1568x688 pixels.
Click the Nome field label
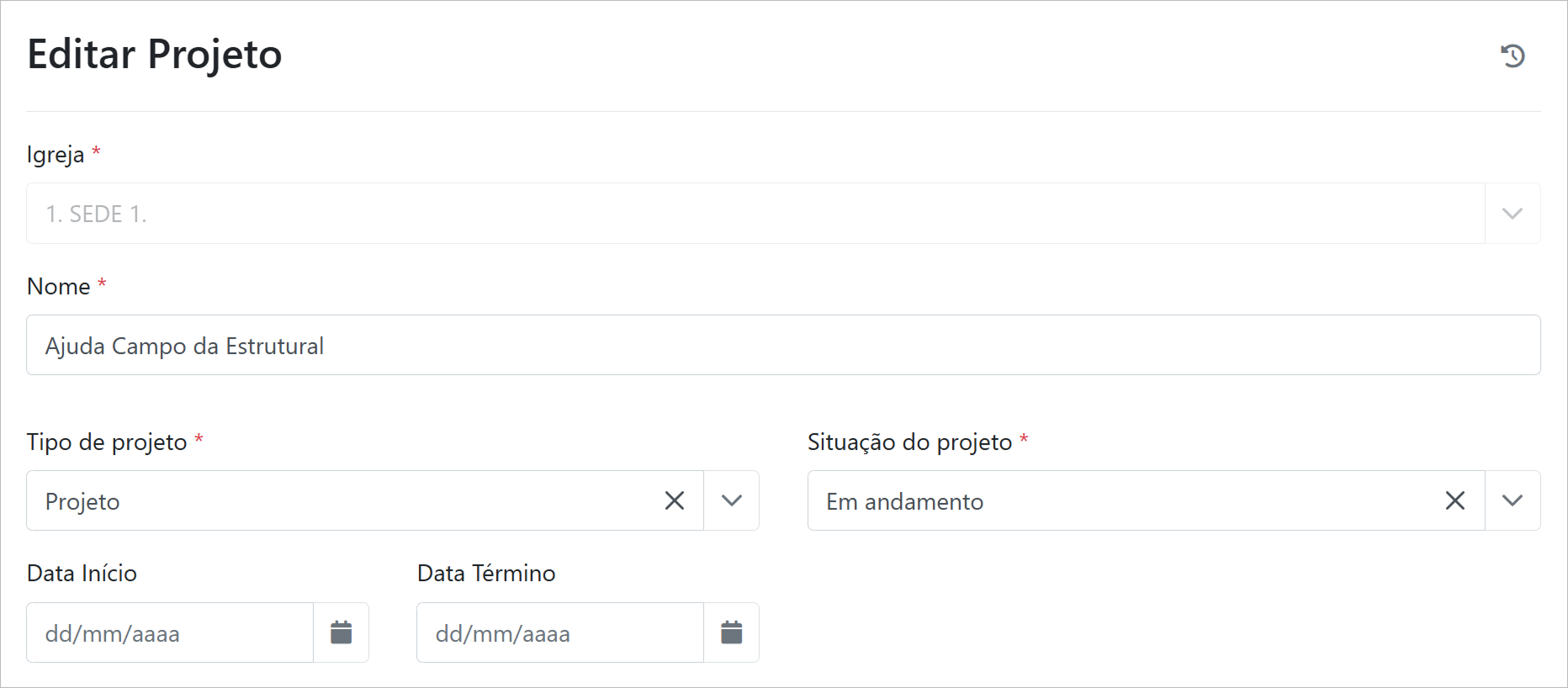[59, 286]
